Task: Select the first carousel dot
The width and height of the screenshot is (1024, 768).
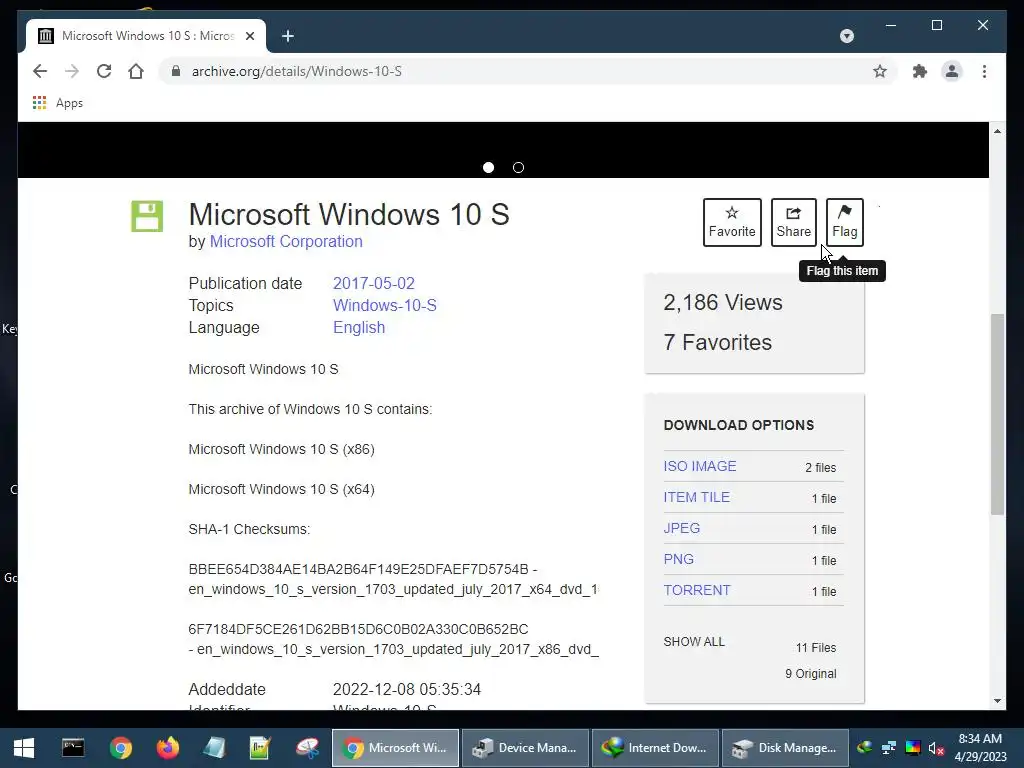Action: 488,168
